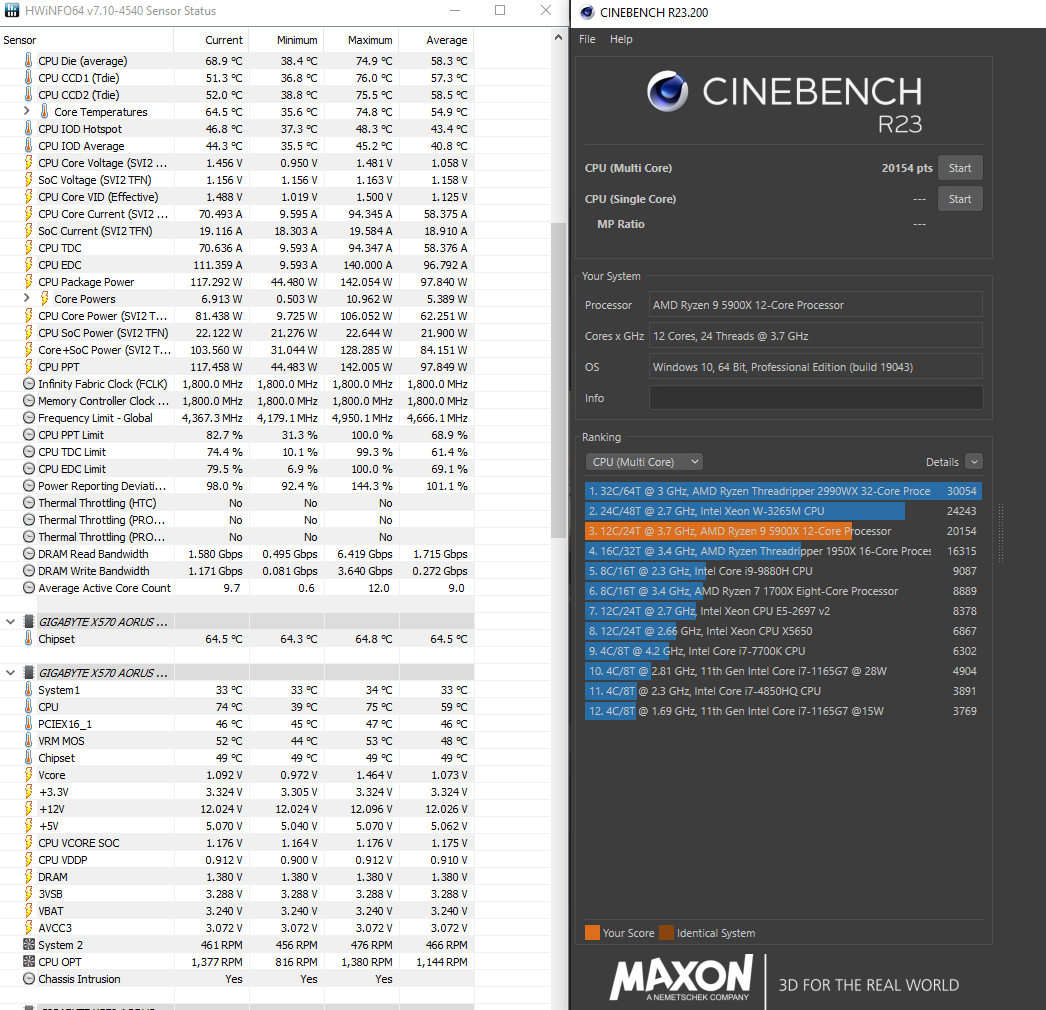
Task: Click lightning icon beside Vcore sensor
Action: 29,775
